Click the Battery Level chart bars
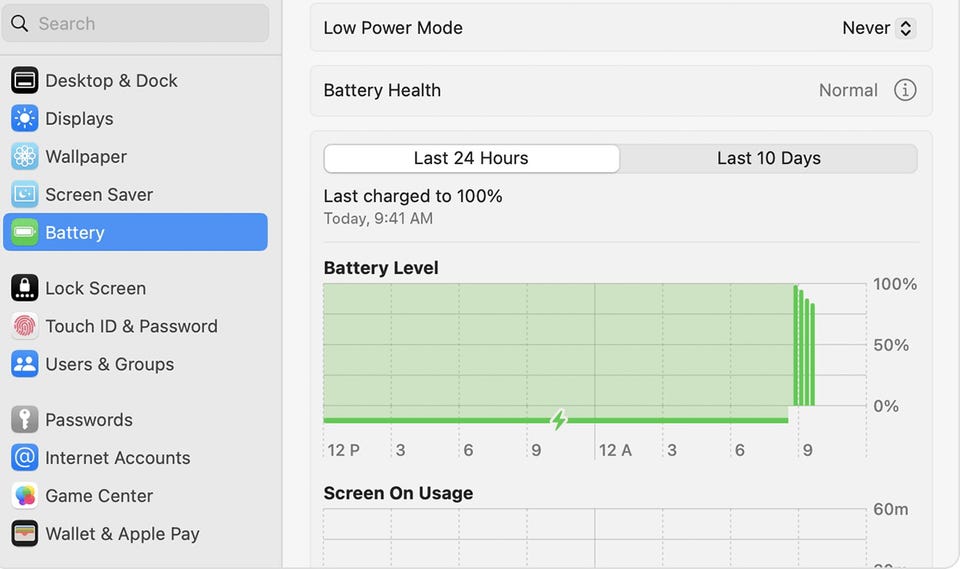The image size is (960, 569). 804,345
